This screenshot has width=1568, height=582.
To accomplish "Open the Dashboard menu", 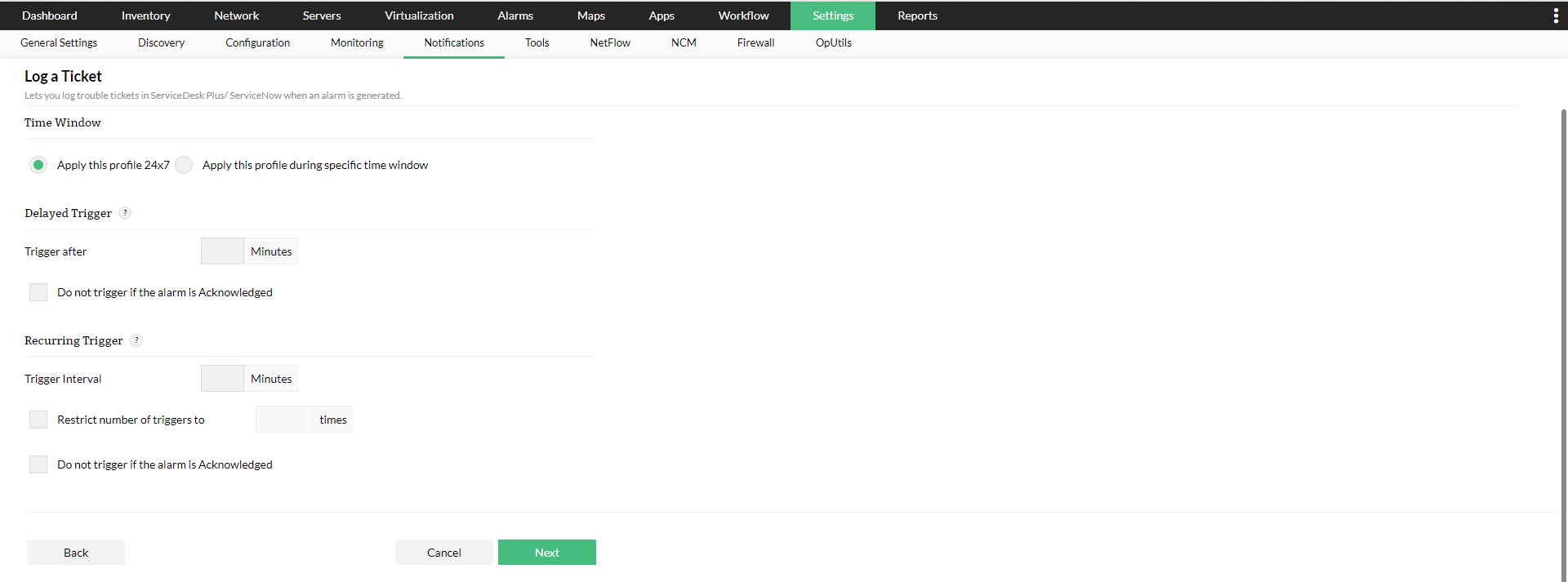I will pos(50,16).
